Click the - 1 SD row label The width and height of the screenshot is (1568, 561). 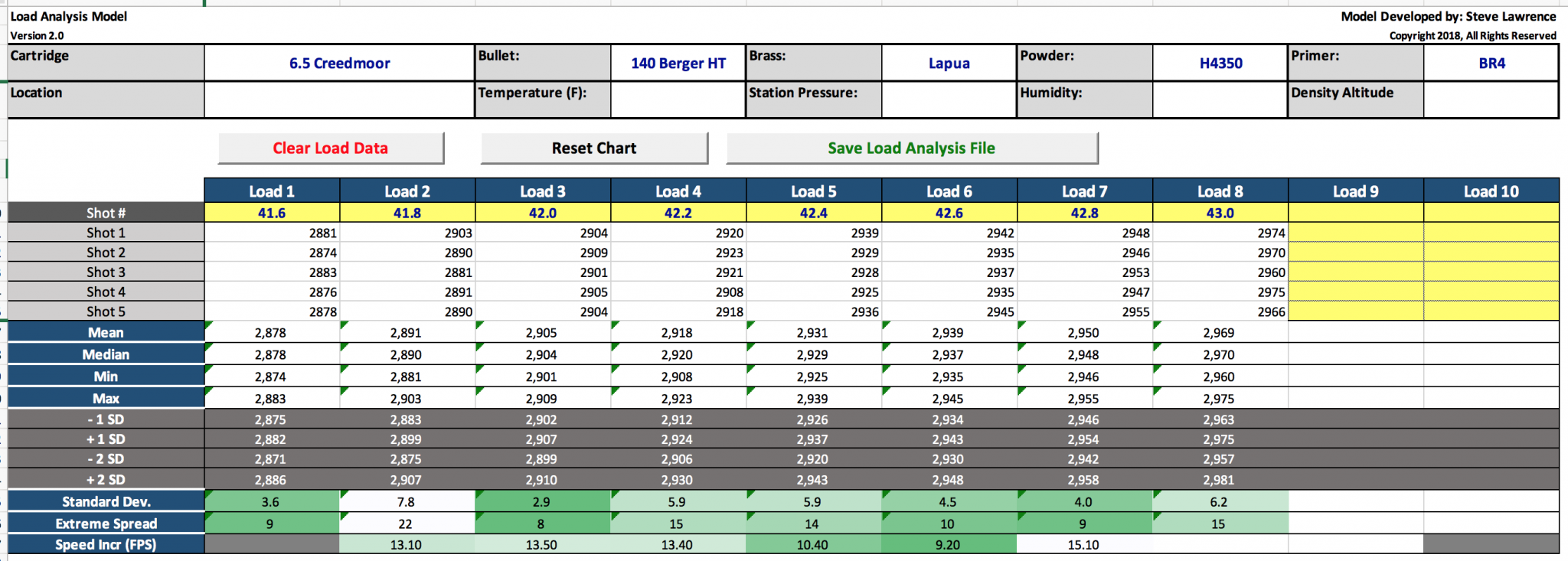106,419
